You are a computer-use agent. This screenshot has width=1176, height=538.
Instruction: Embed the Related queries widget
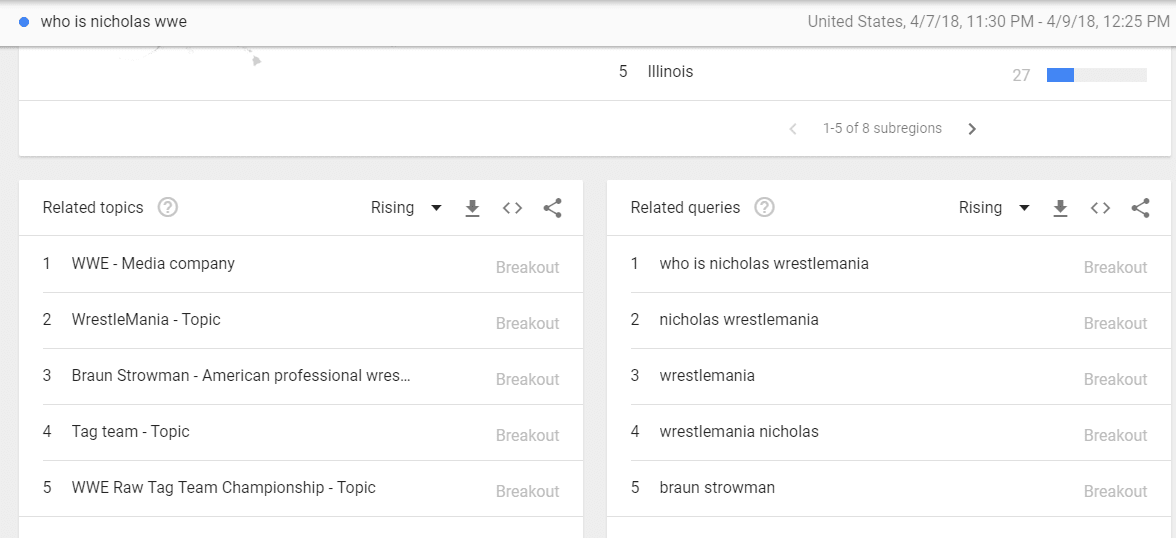coord(1100,208)
